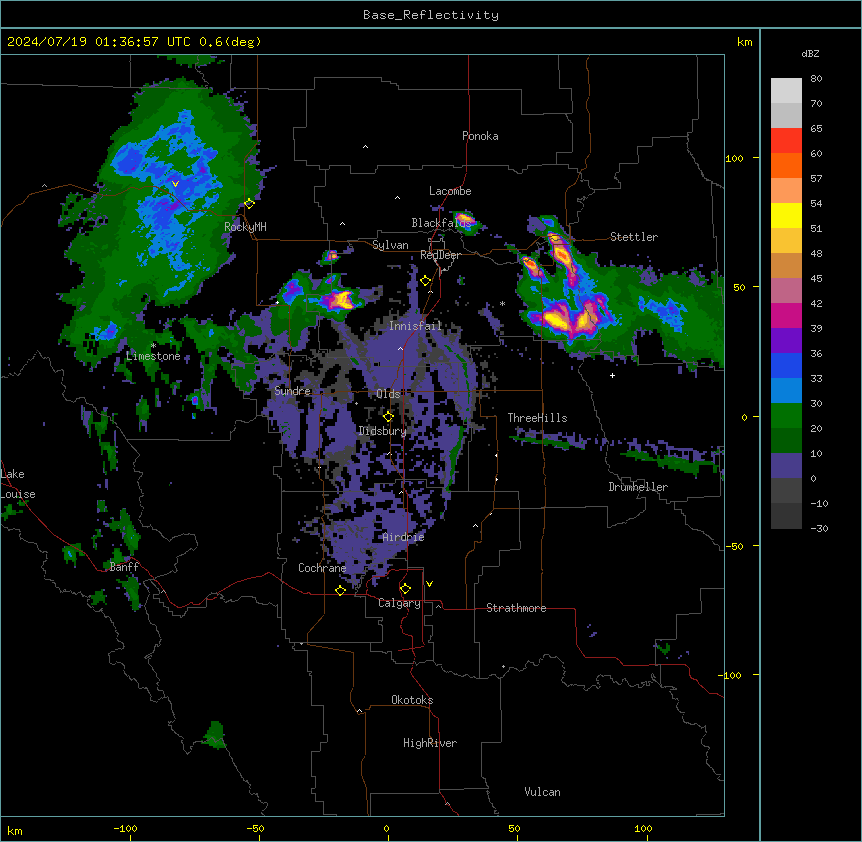Click the ThreeHills label
This screenshot has height=842, width=862.
click(537, 418)
